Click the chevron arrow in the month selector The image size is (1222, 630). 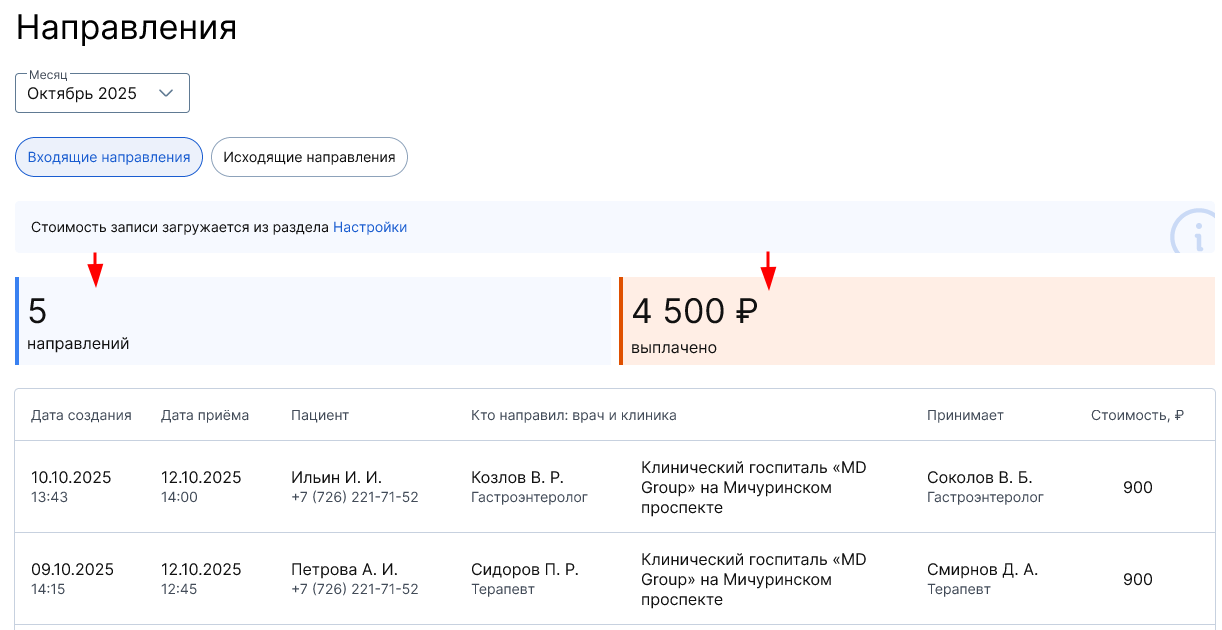(x=166, y=93)
